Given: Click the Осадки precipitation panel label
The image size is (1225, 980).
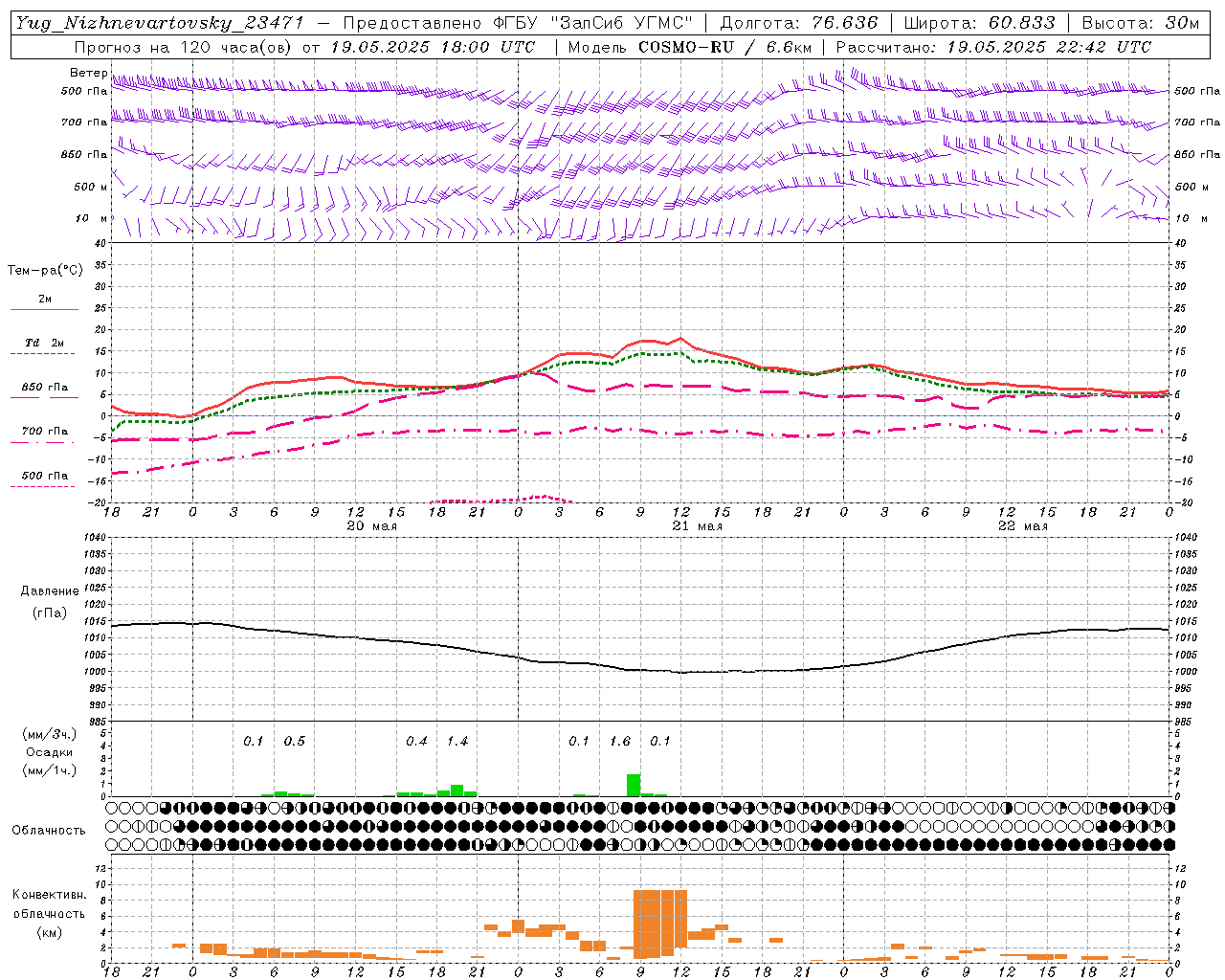Looking at the screenshot, I should click(x=50, y=752).
